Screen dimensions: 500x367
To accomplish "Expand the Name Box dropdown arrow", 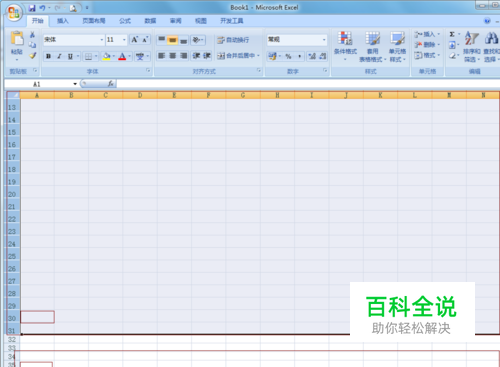I will pyautogui.click(x=75, y=84).
